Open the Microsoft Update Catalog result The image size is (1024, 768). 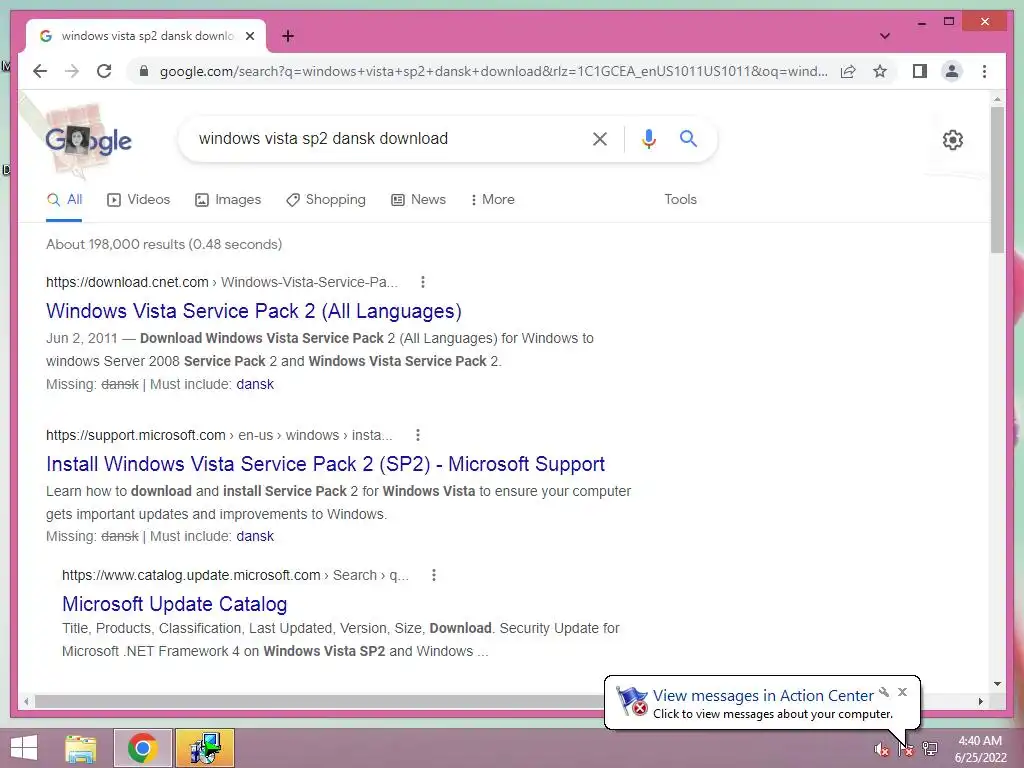174,604
